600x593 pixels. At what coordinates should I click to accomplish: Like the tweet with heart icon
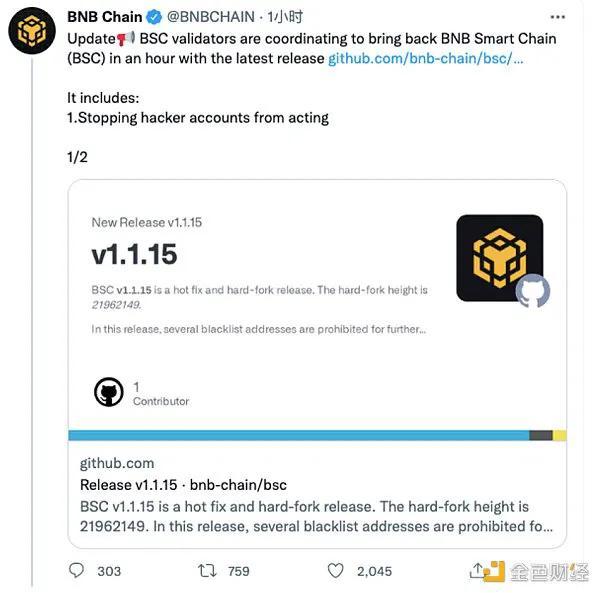point(336,571)
